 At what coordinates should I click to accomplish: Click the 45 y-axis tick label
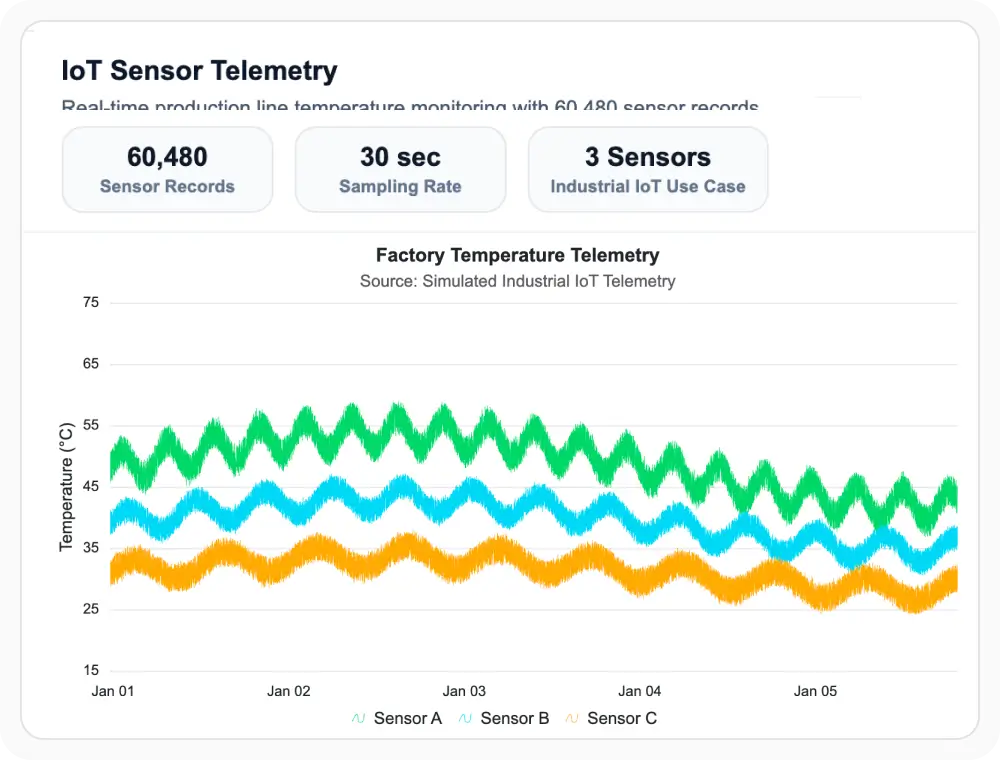(x=91, y=486)
